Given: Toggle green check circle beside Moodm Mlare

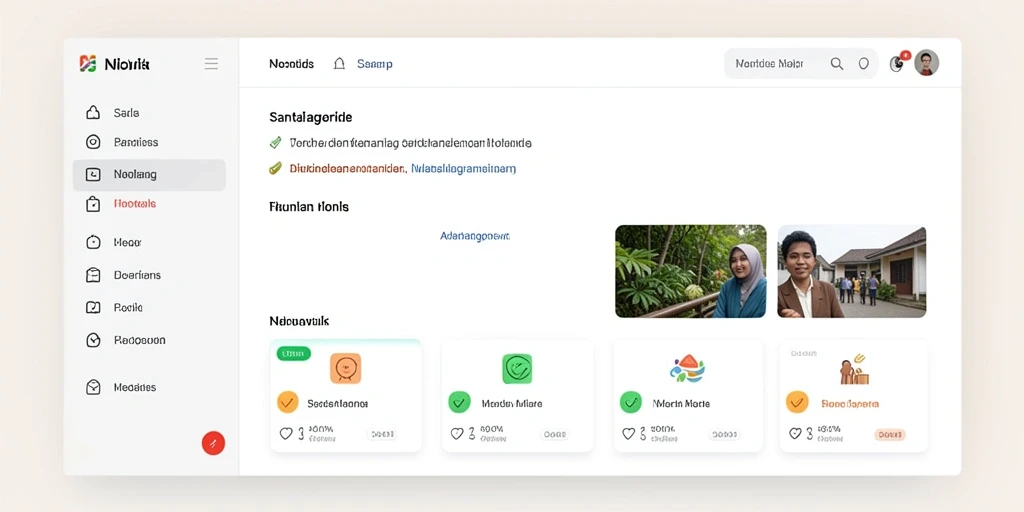Looking at the screenshot, I should point(459,402).
